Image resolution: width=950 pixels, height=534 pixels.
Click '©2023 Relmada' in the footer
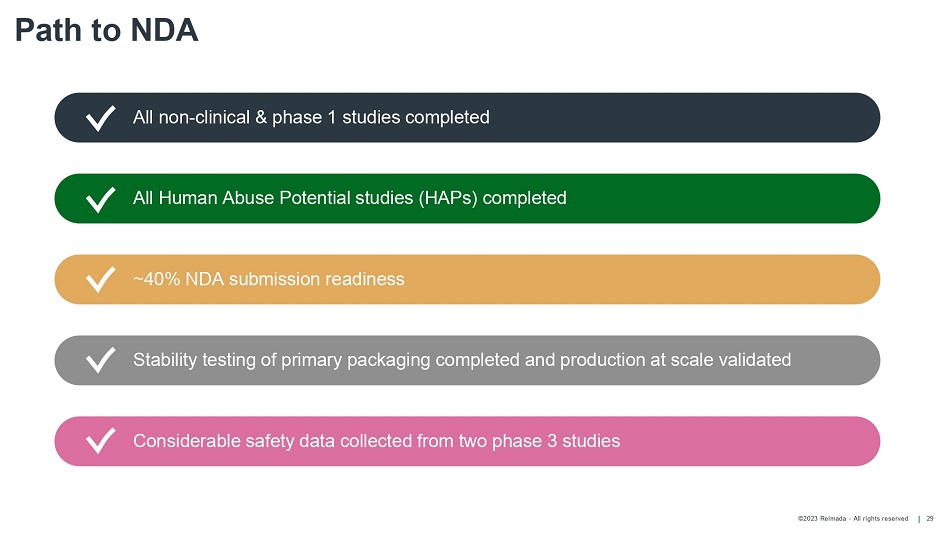point(824,519)
